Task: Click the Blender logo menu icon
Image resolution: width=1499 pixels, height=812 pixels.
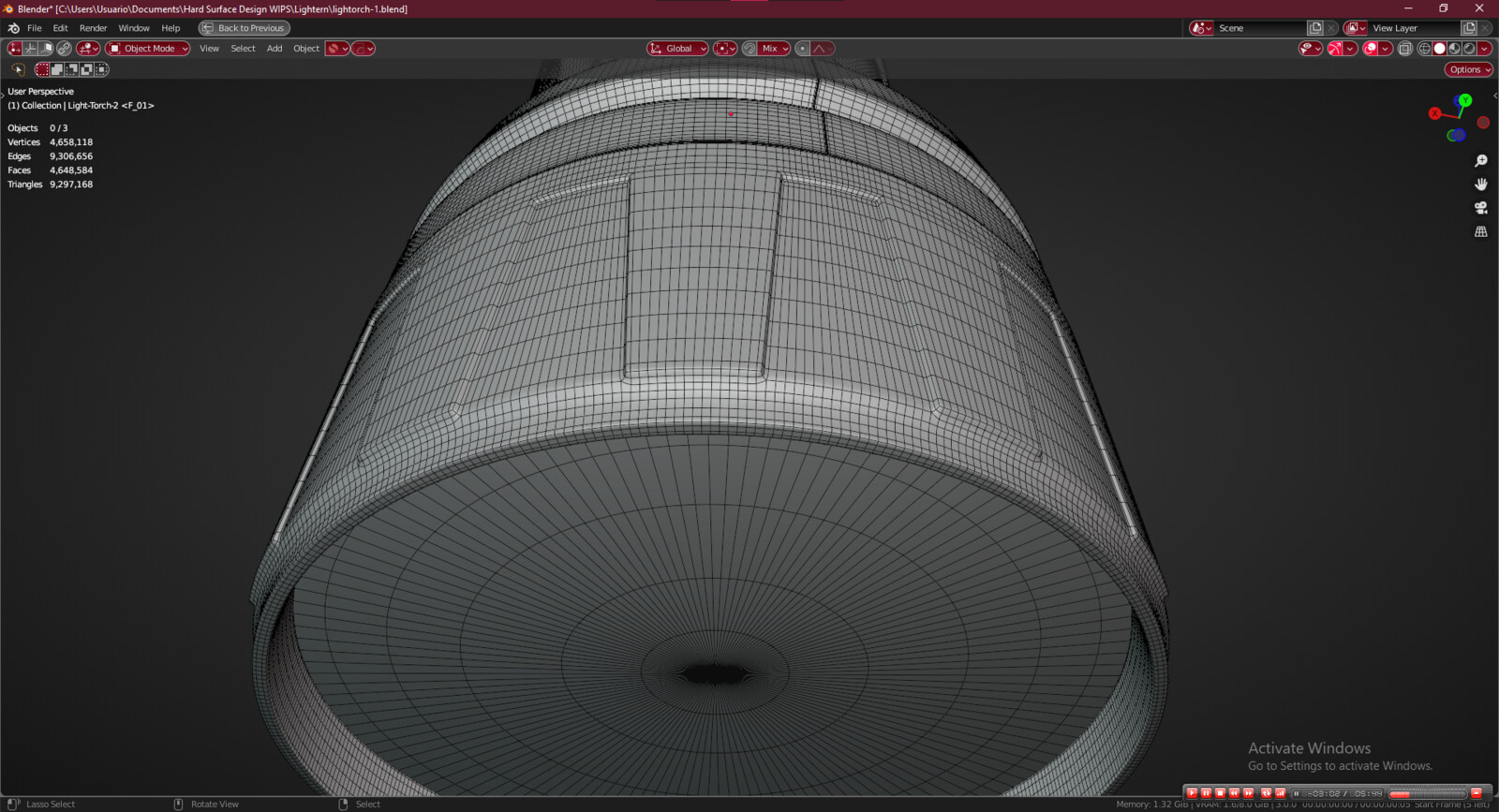Action: pos(13,28)
